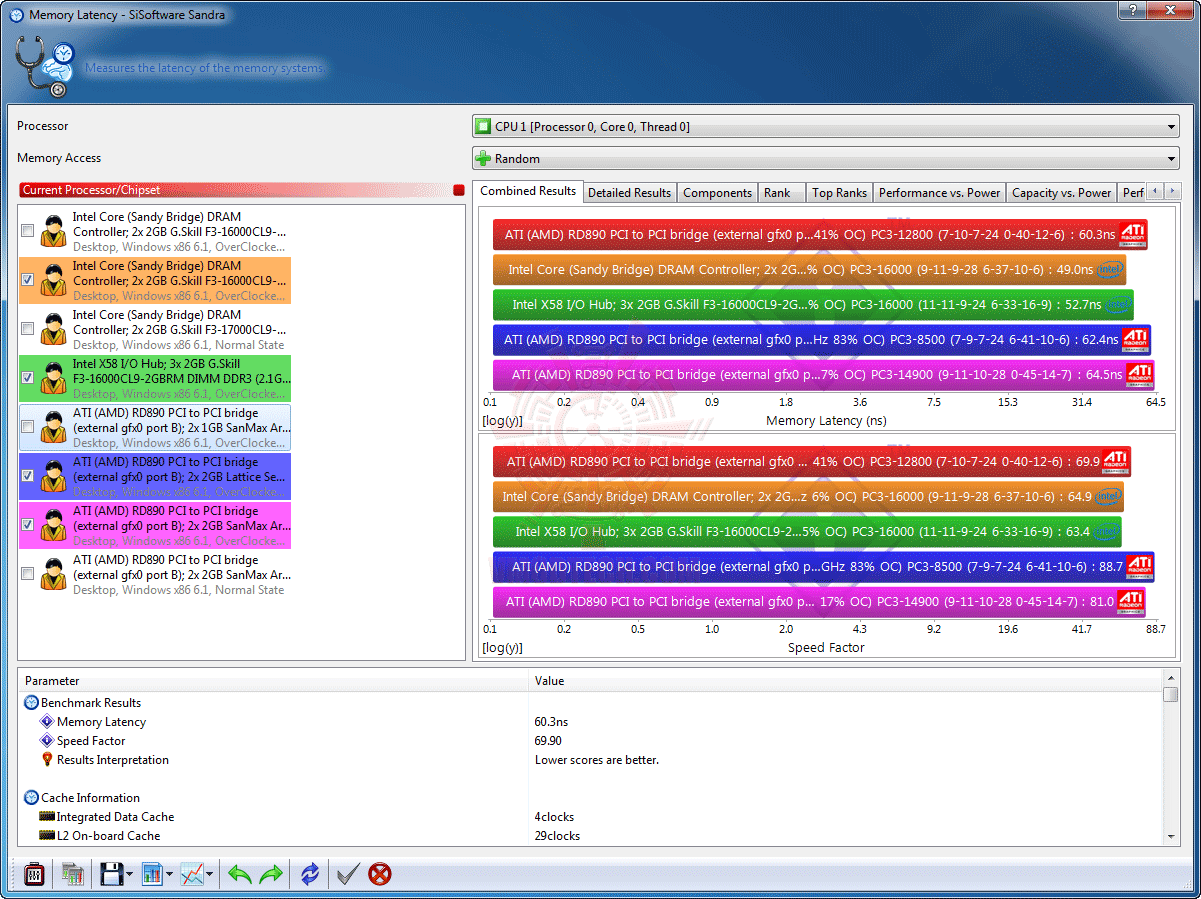Select the Memory Latency parameter row

590,722
